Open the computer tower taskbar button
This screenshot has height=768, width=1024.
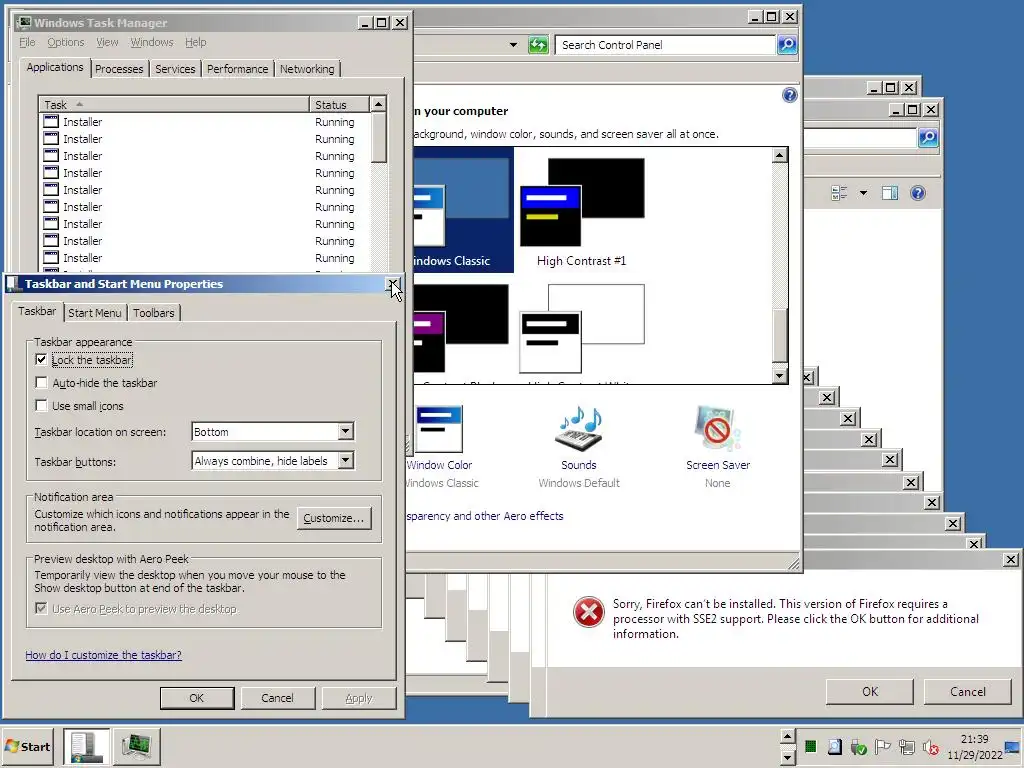point(86,746)
